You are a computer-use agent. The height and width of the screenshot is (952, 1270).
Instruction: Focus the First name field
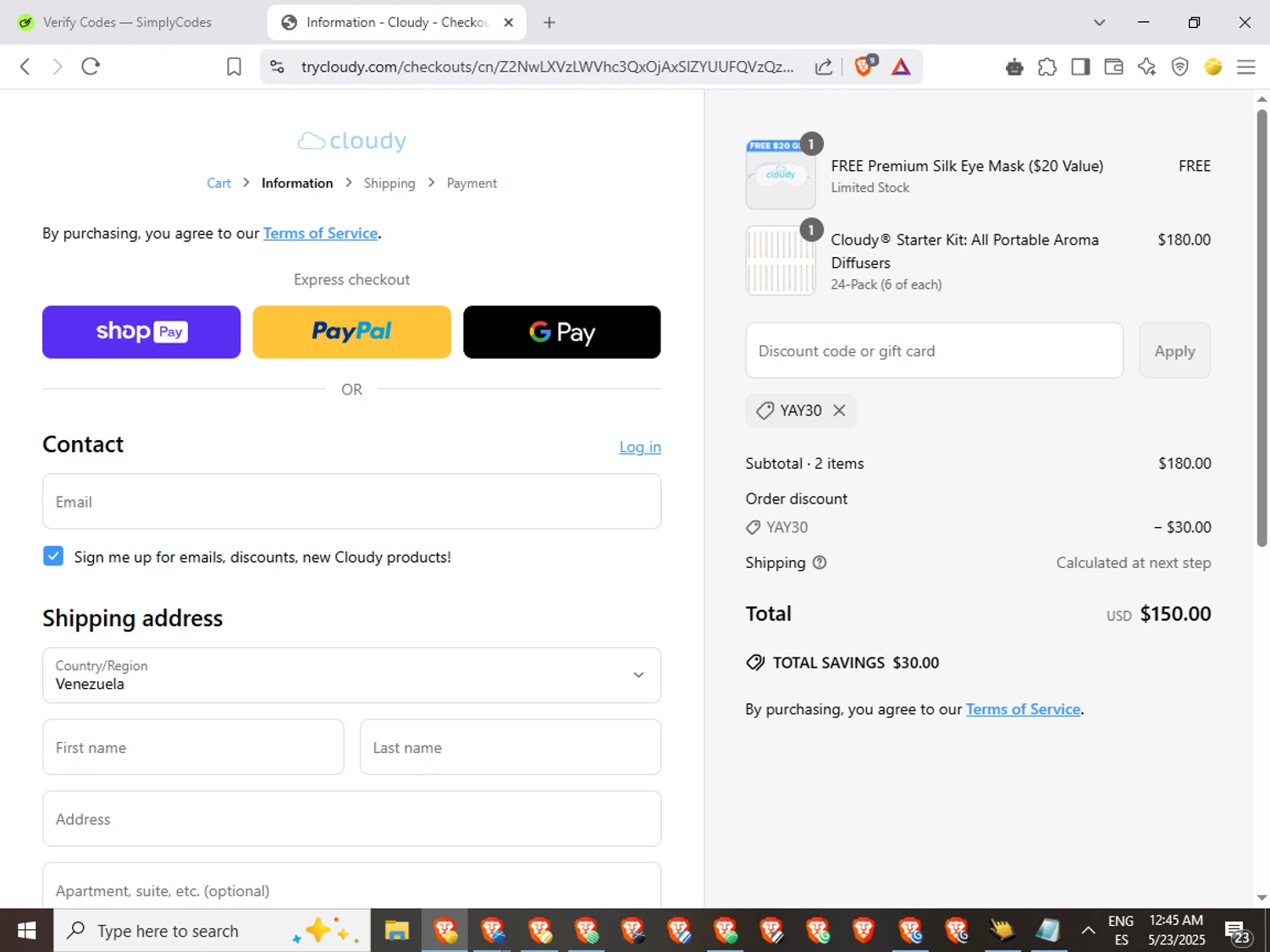coord(193,747)
